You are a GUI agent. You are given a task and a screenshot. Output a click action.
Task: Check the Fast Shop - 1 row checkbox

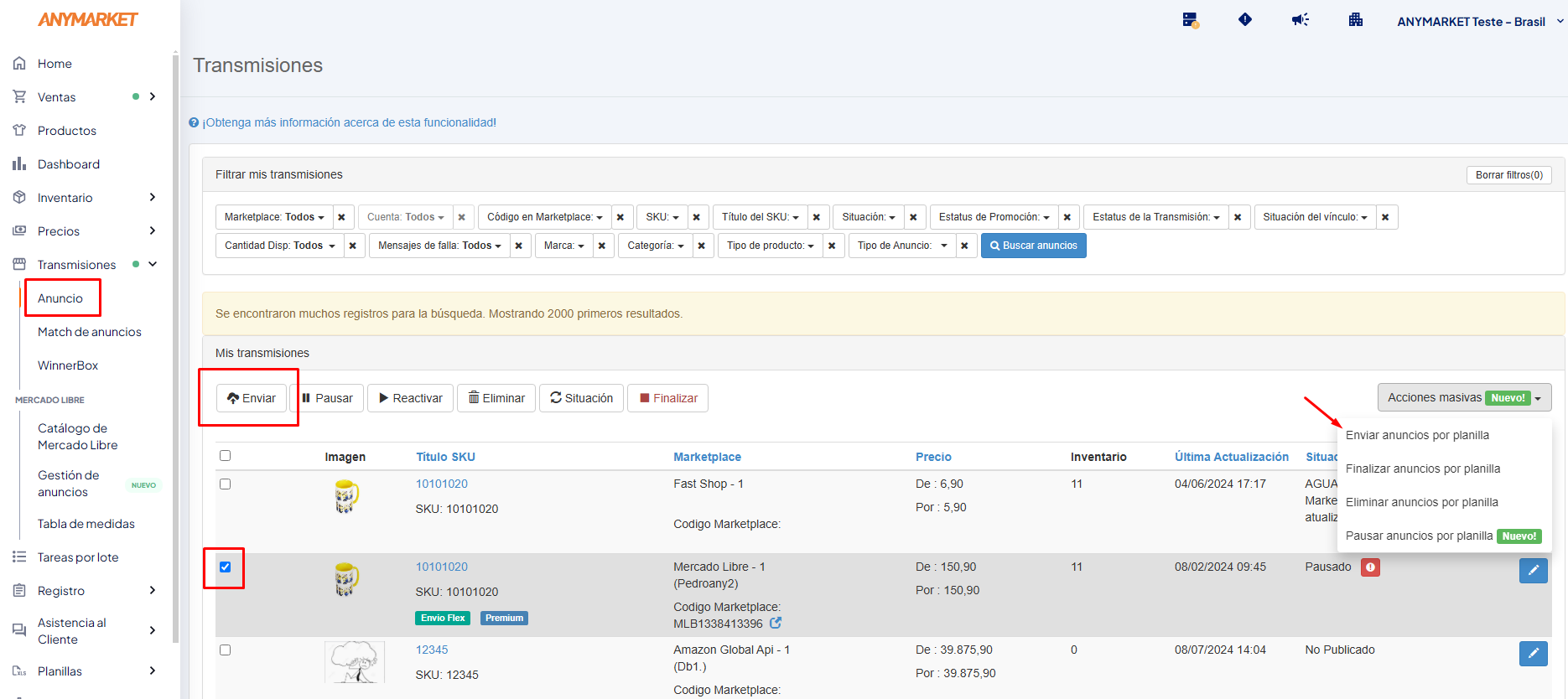coord(225,484)
